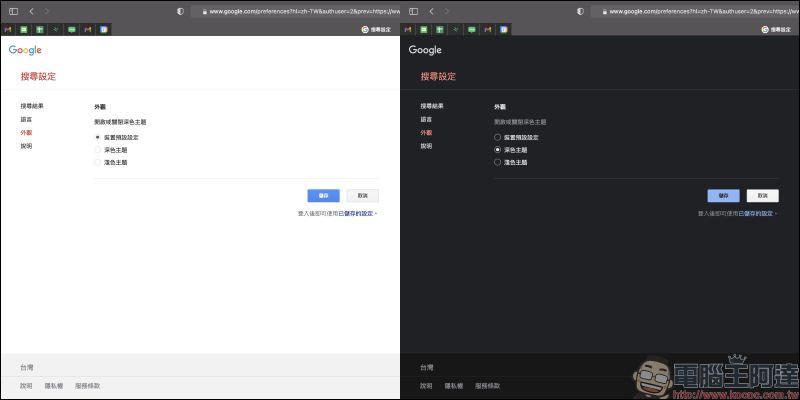This screenshot has height=400, width=800.
Task: Select 裝置預設設定 radio on white page
Action: coord(97,137)
